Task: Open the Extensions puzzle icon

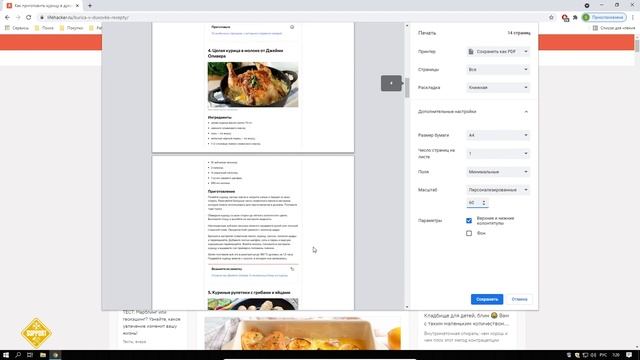Action: pos(575,18)
